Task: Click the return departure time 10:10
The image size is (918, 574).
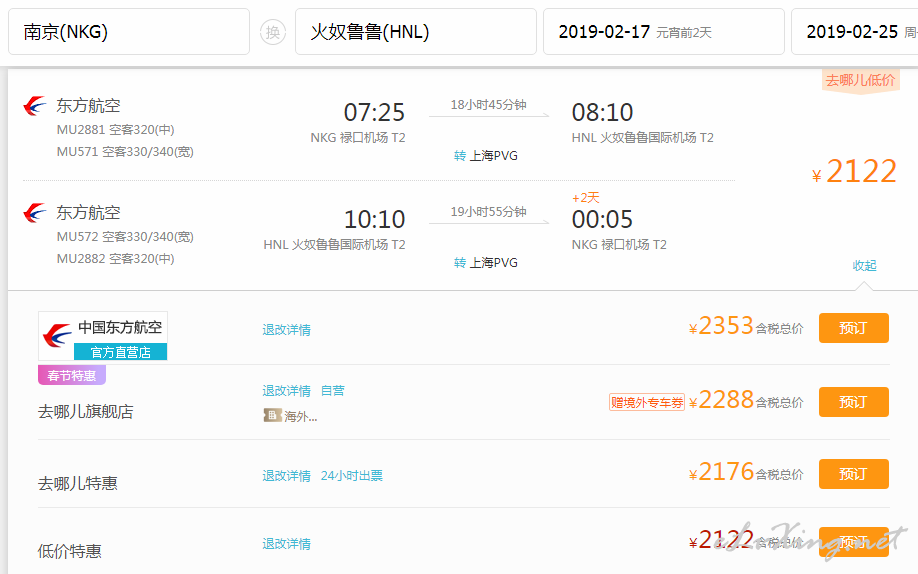Action: point(374,220)
